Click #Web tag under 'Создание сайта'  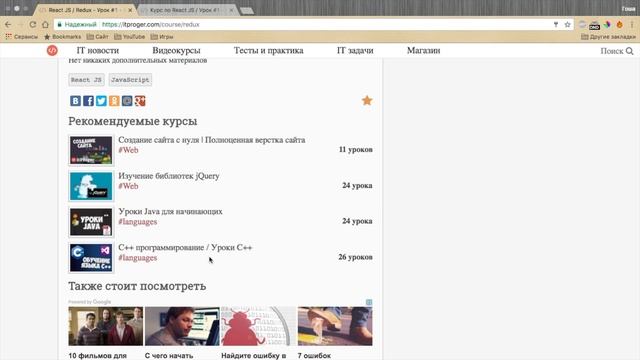coord(128,150)
